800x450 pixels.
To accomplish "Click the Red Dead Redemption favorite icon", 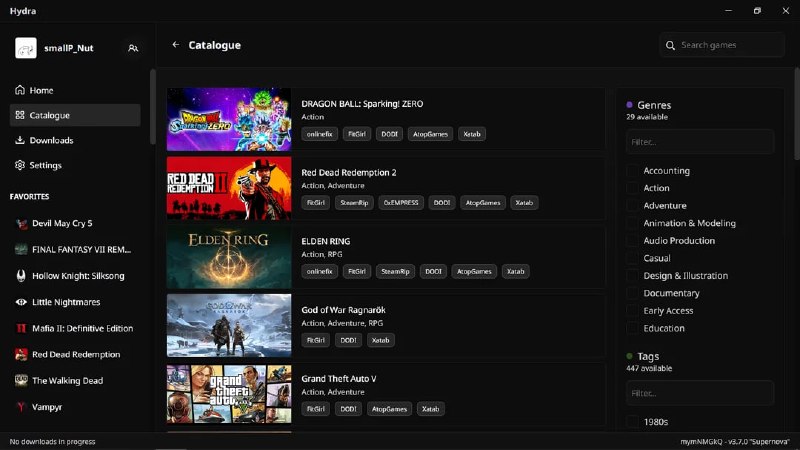I will pyautogui.click(x=21, y=355).
